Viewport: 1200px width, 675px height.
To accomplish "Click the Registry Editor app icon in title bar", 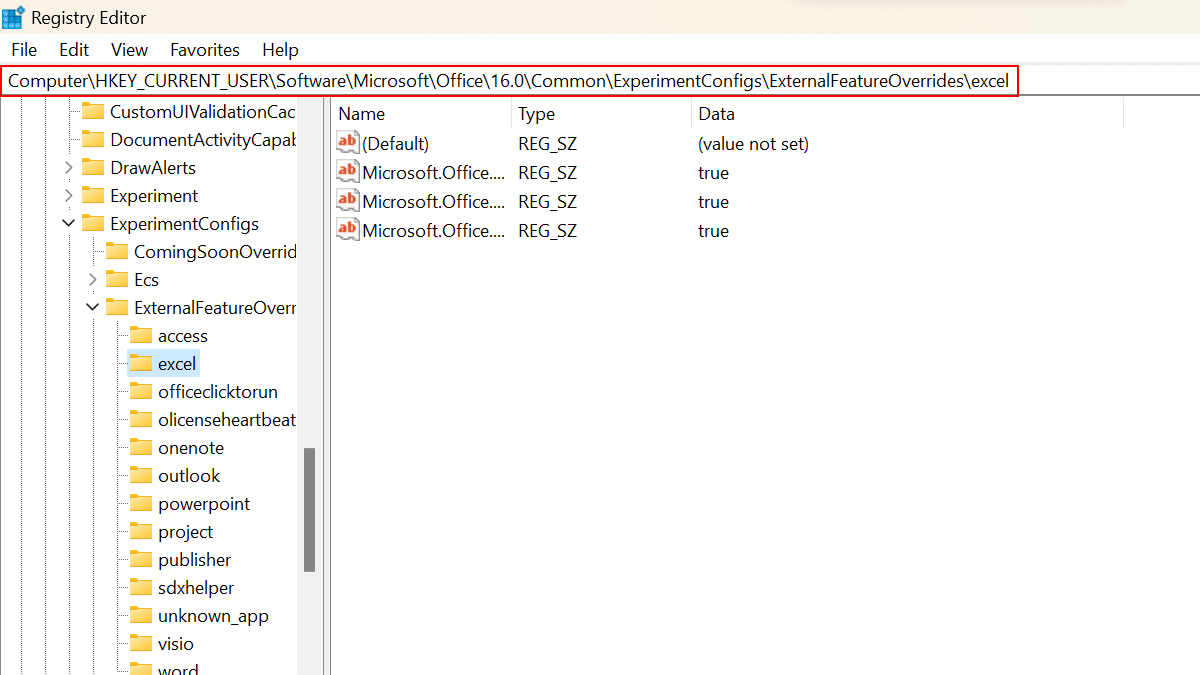I will point(14,18).
